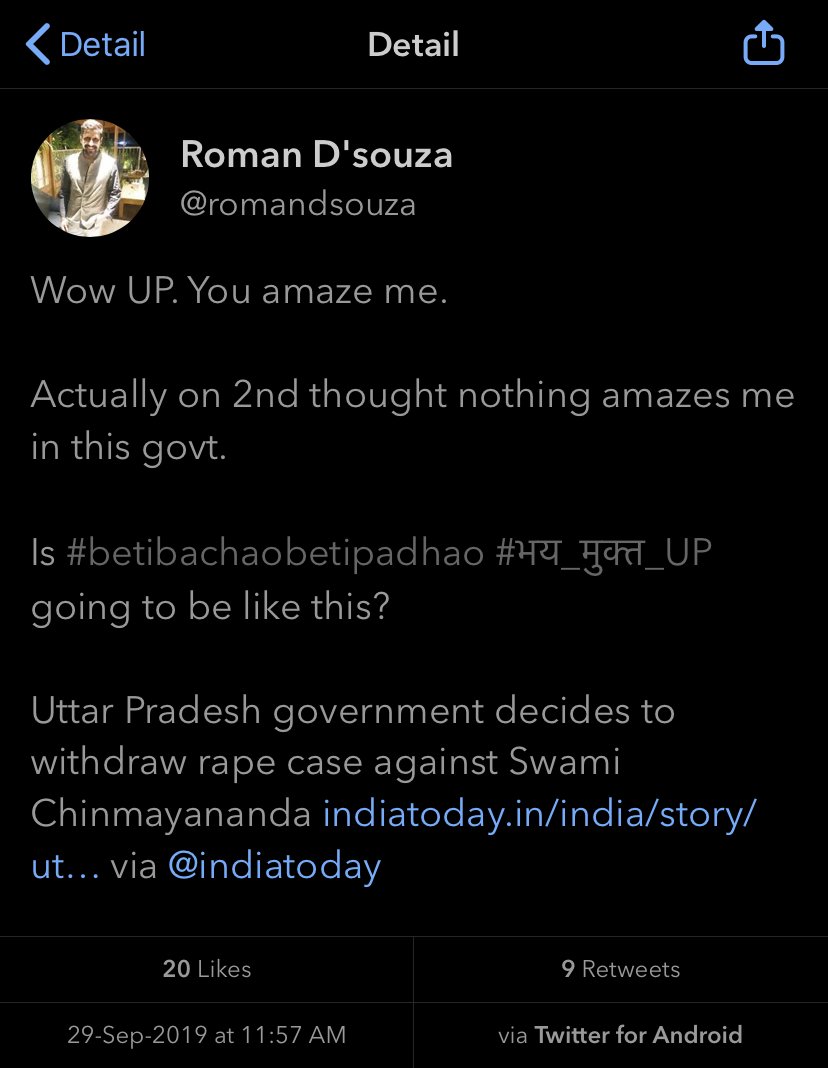The width and height of the screenshot is (828, 1068).
Task: Tap the share icon in the header
Action: pos(763,45)
